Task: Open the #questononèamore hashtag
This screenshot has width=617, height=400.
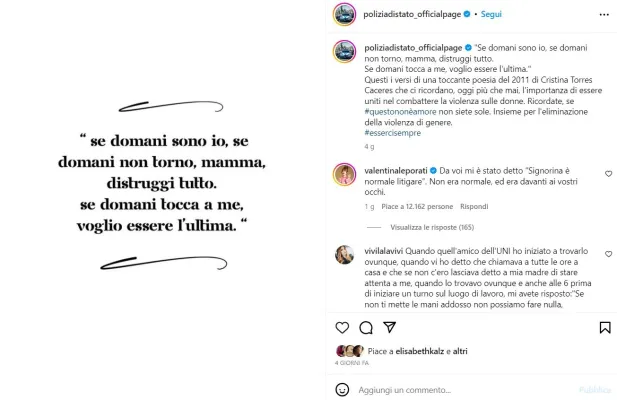Action: [x=400, y=112]
